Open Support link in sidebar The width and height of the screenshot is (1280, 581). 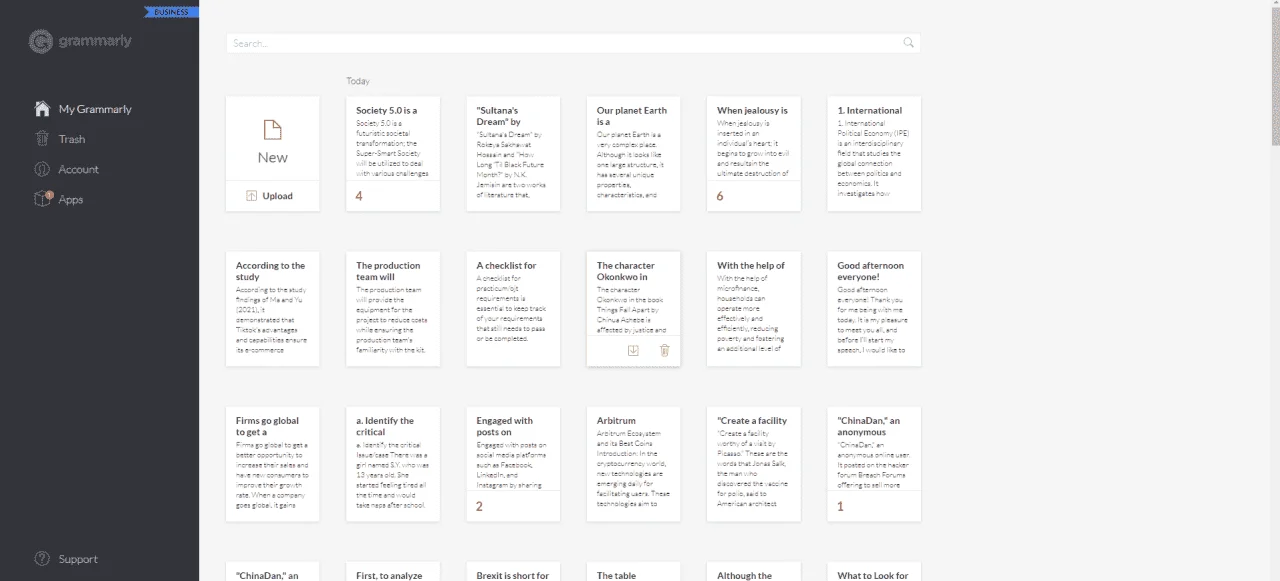coord(78,559)
